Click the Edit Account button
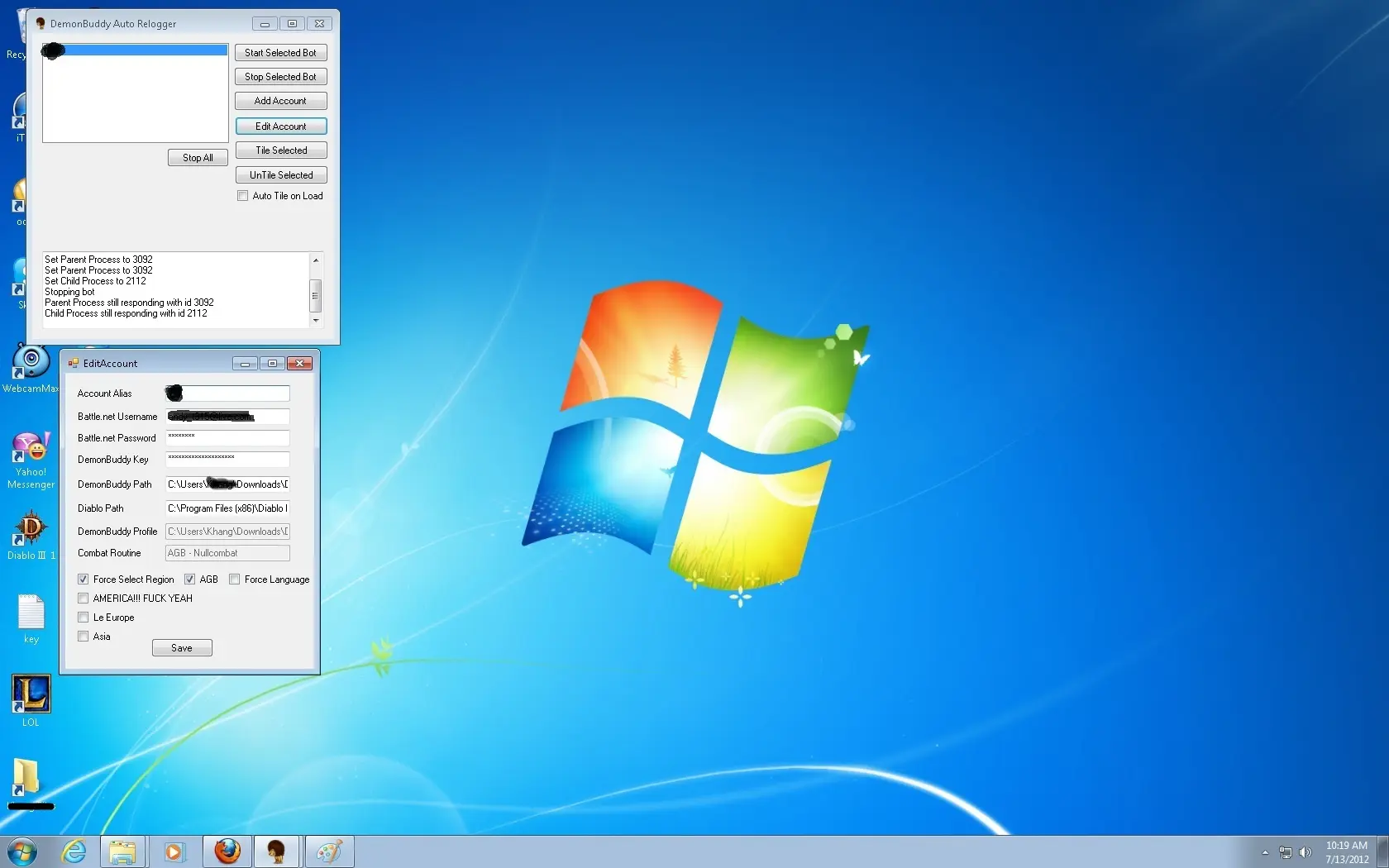The image size is (1389, 868). click(280, 126)
